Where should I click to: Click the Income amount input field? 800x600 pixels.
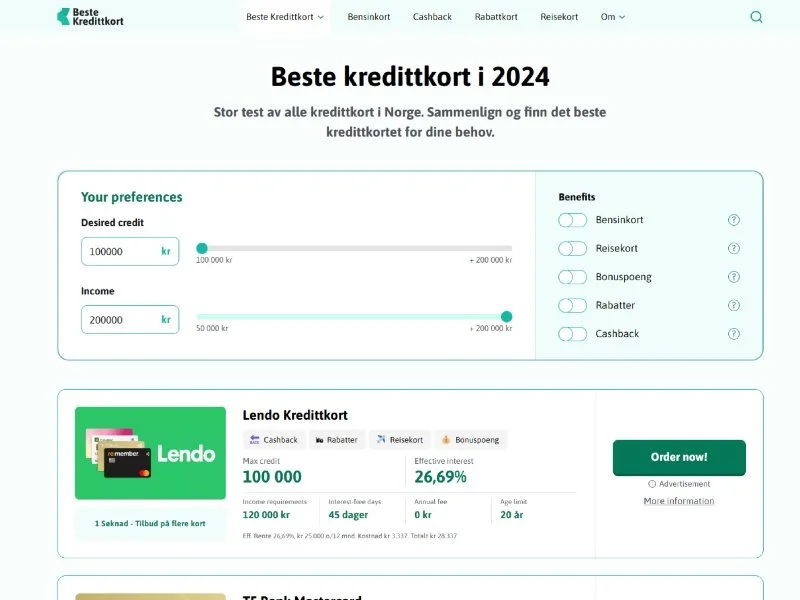[130, 320]
